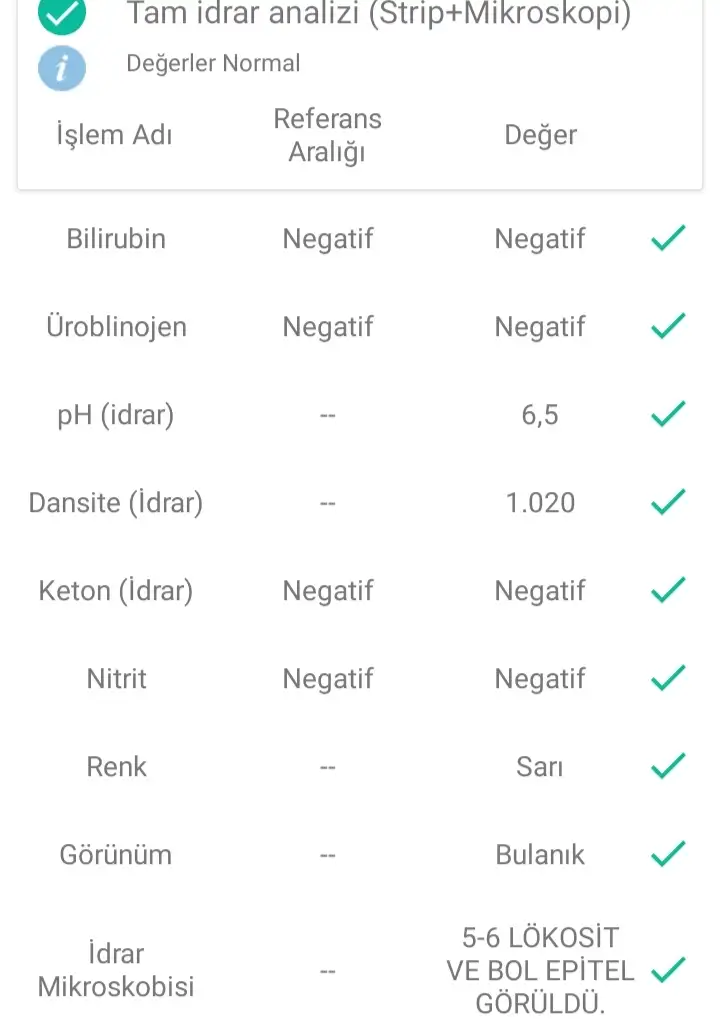Tap the checkmark beside Dansite 1.020

click(x=668, y=502)
